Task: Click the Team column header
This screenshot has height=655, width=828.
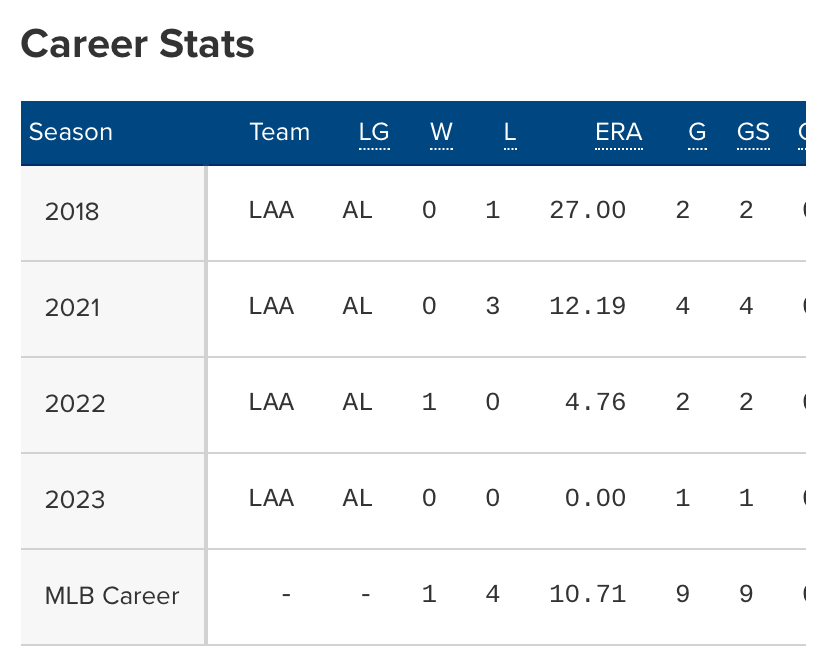Action: click(280, 132)
